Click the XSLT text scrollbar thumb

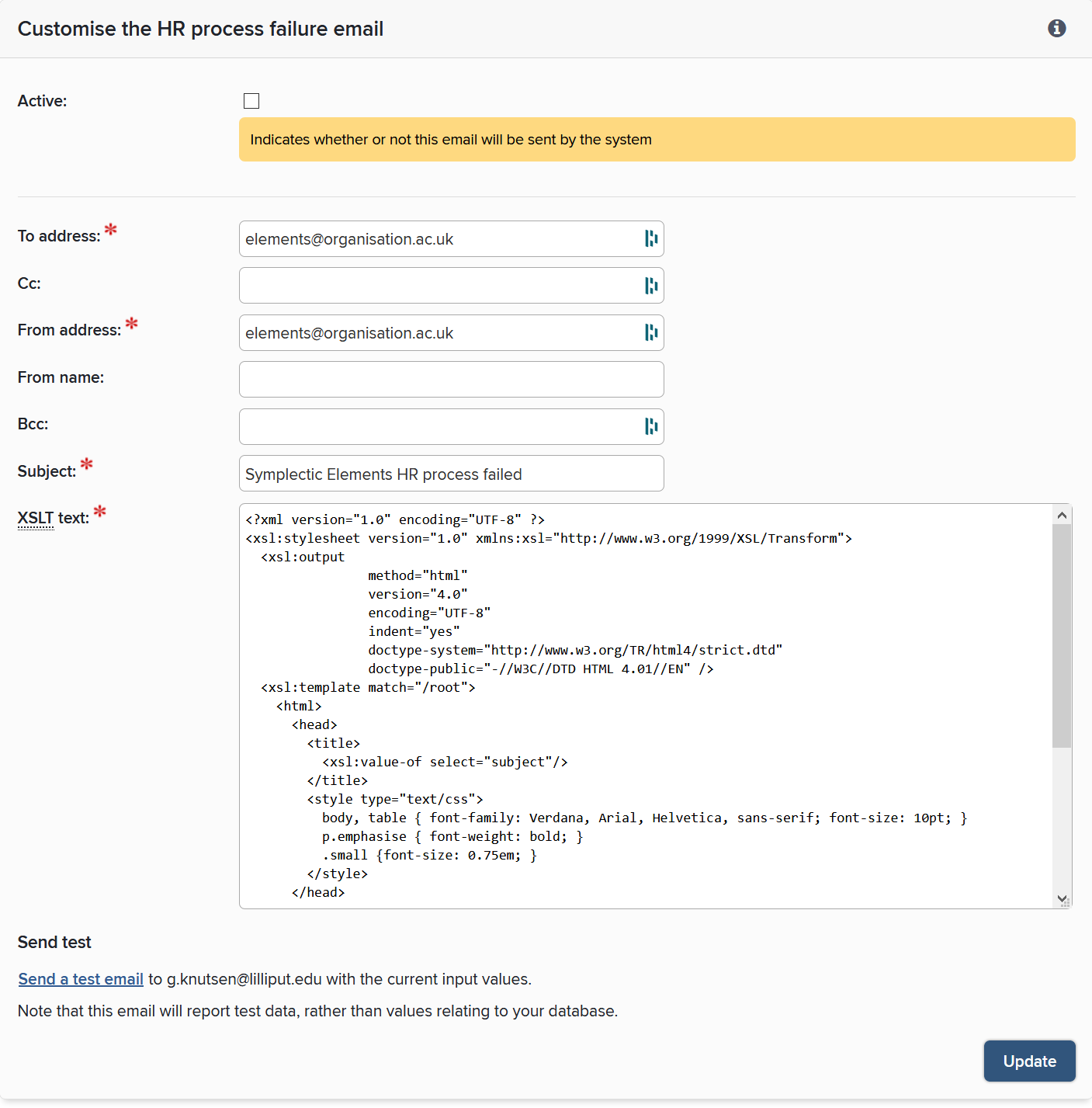pos(1062,635)
